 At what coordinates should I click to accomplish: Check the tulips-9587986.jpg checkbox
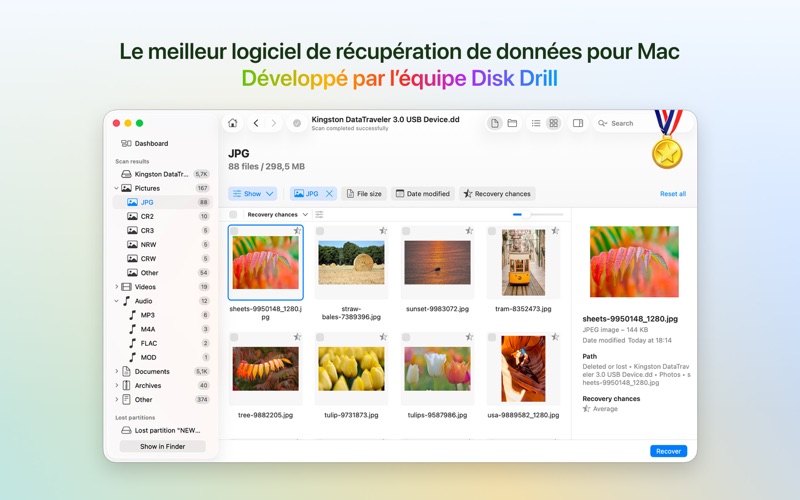(406, 337)
